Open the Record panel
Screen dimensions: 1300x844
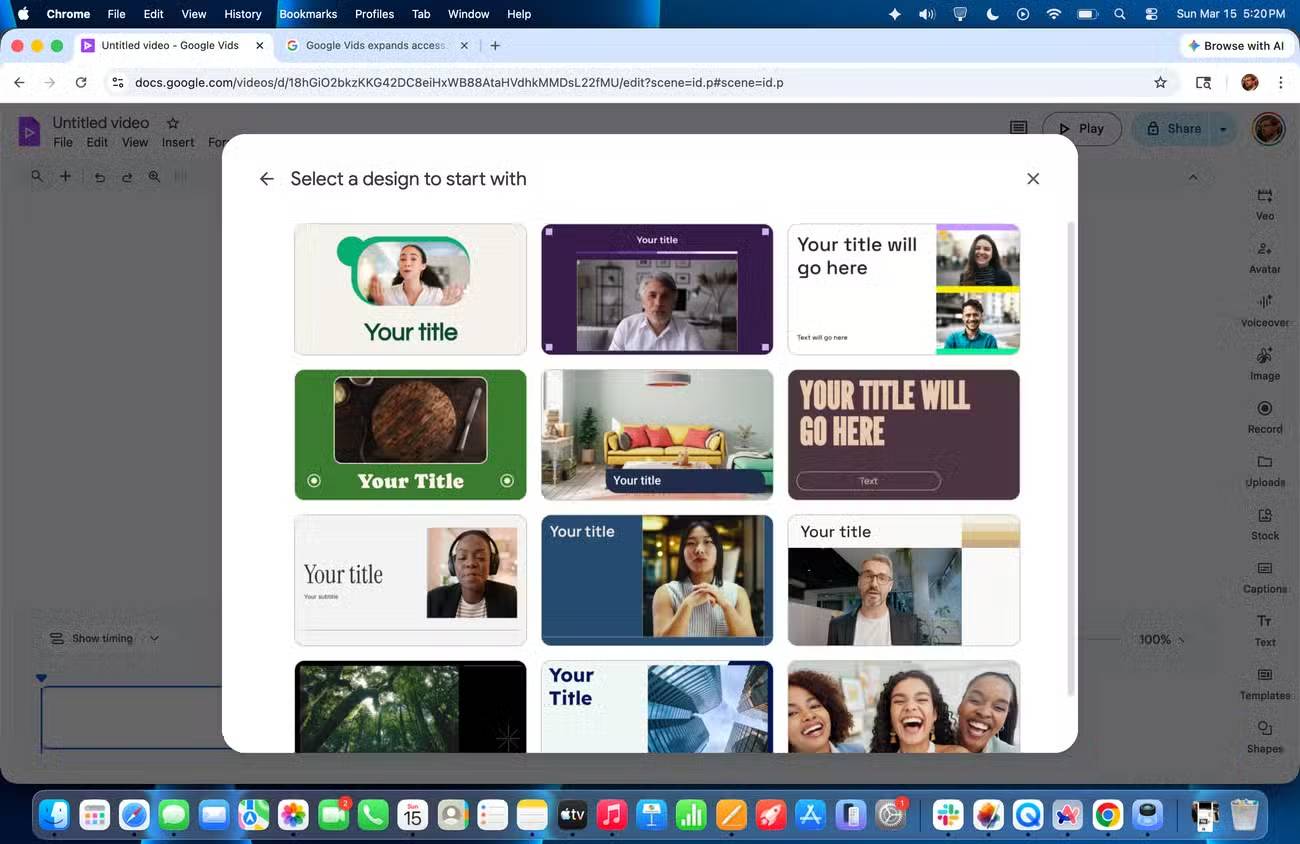point(1264,415)
